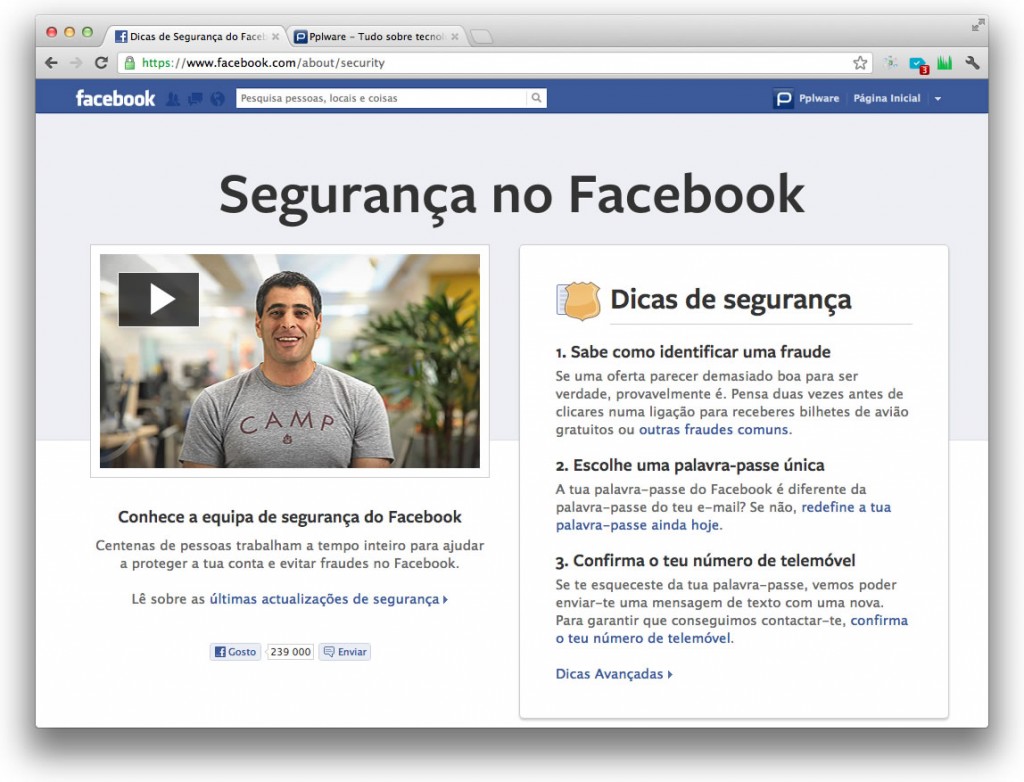The width and height of the screenshot is (1024, 782).
Task: Expand Dicas Avançadas
Action: click(x=614, y=674)
